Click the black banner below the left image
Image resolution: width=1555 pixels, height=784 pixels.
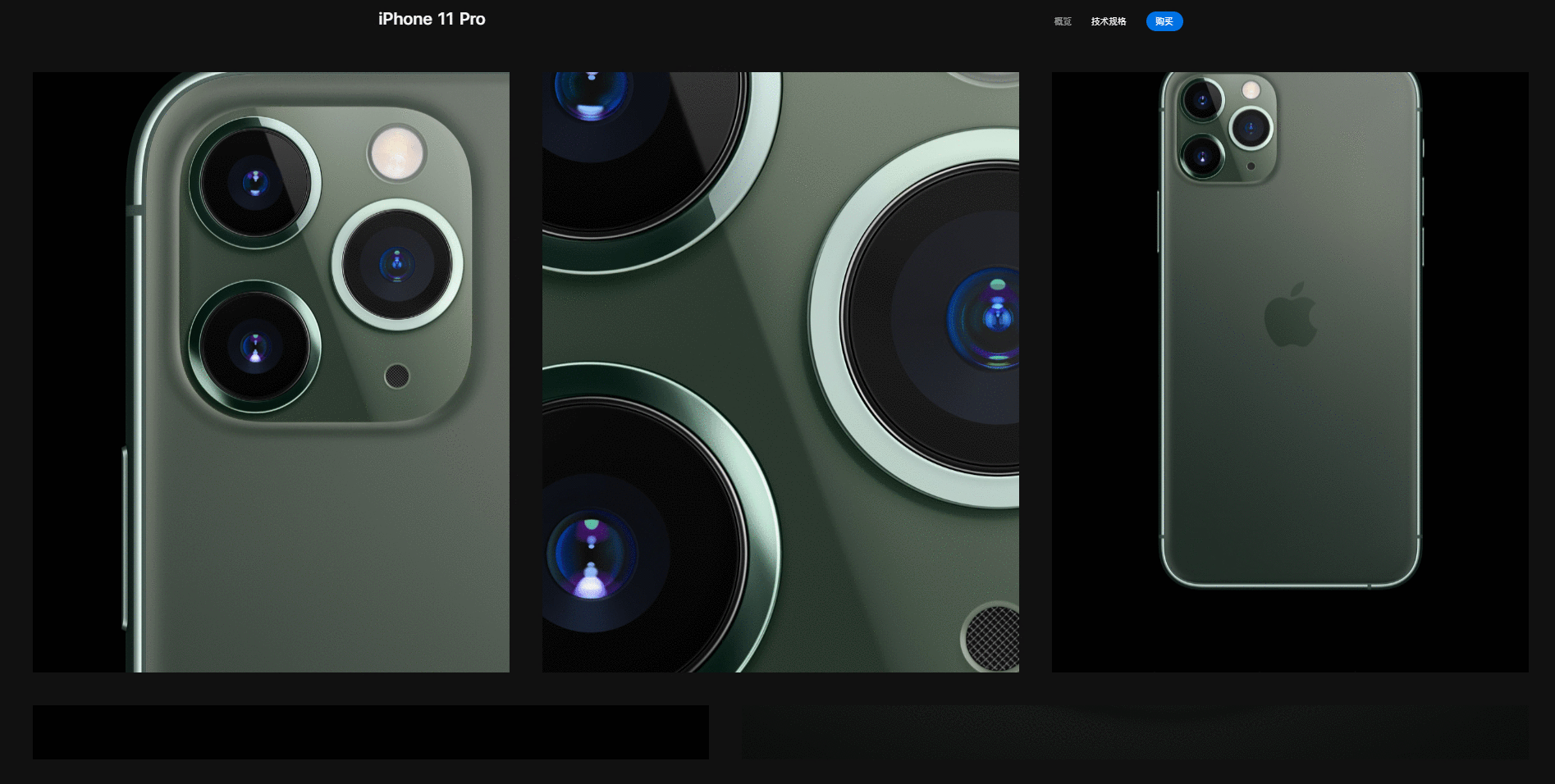tap(371, 732)
